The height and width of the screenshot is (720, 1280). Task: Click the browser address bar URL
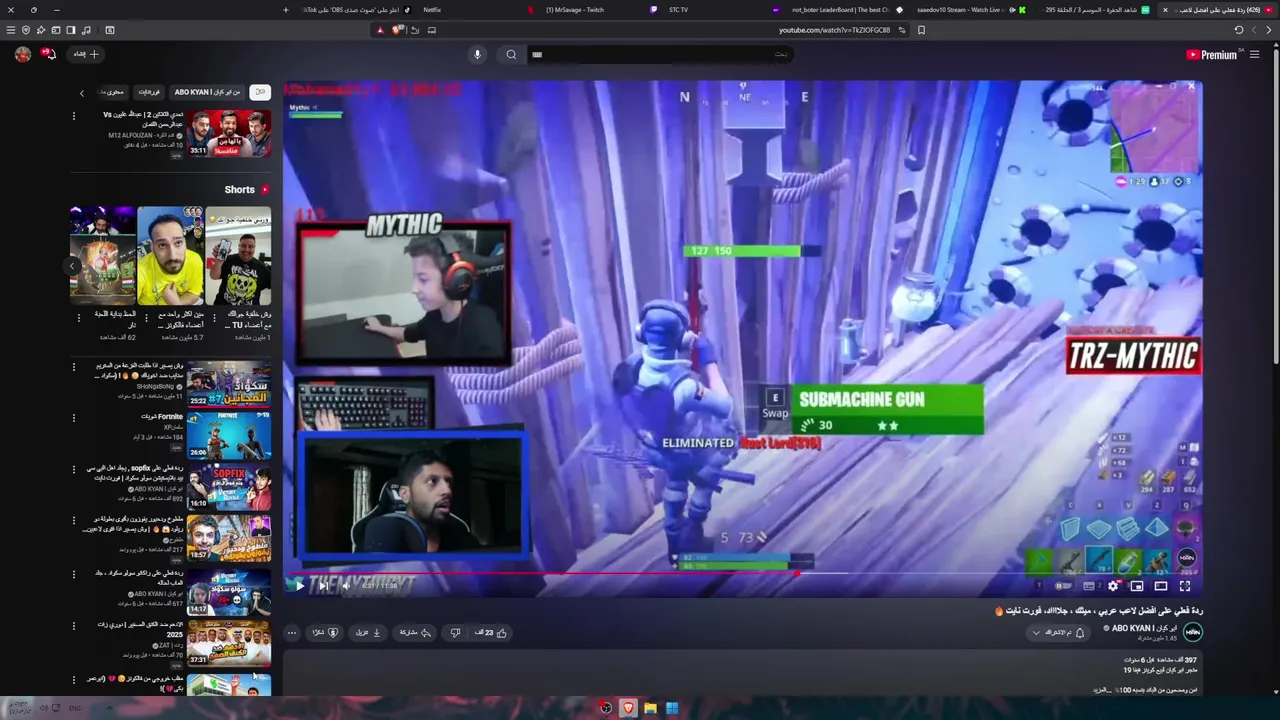pyautogui.click(x=835, y=30)
